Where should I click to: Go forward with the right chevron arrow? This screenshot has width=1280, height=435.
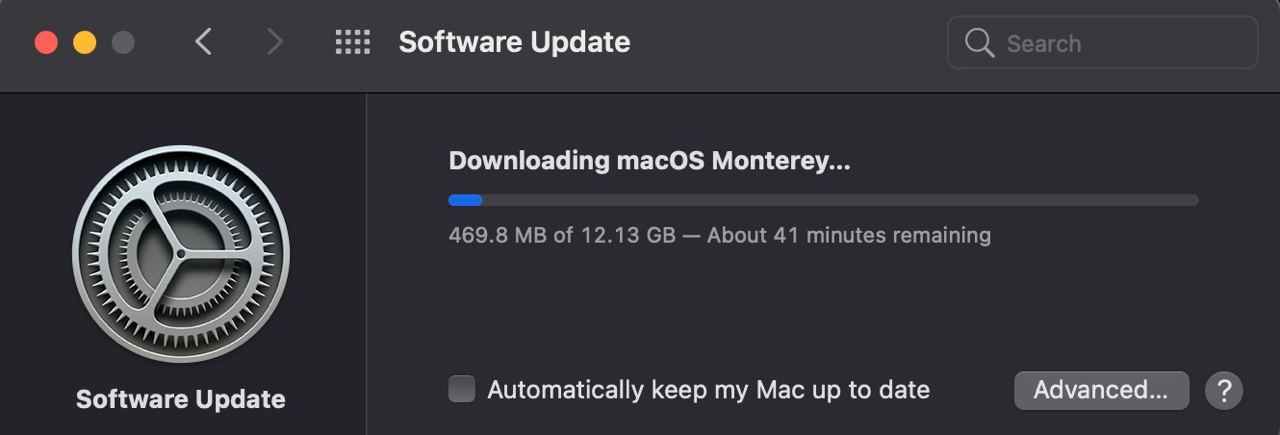(x=274, y=42)
